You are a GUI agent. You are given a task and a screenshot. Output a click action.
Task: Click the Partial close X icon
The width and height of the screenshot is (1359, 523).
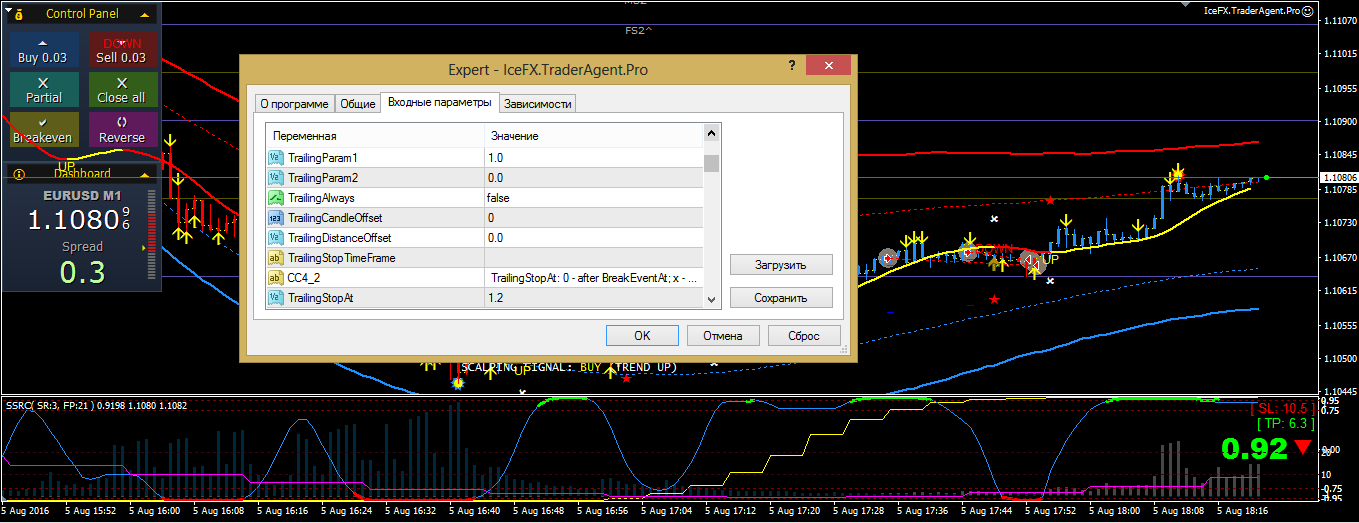(43, 83)
